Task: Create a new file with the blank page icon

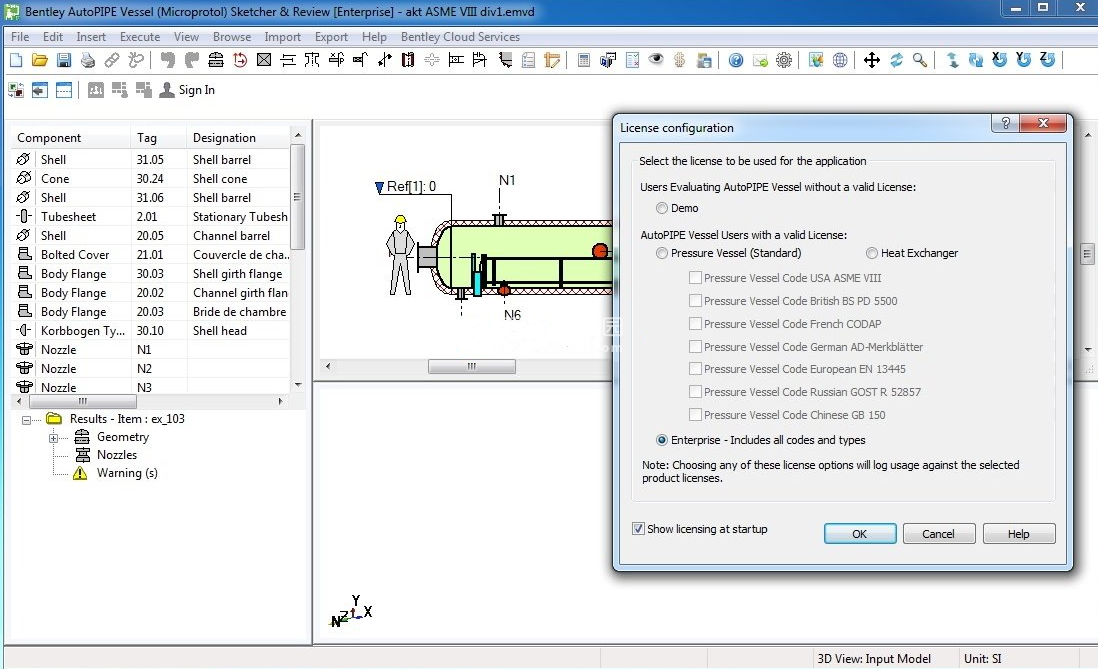Action: point(15,60)
